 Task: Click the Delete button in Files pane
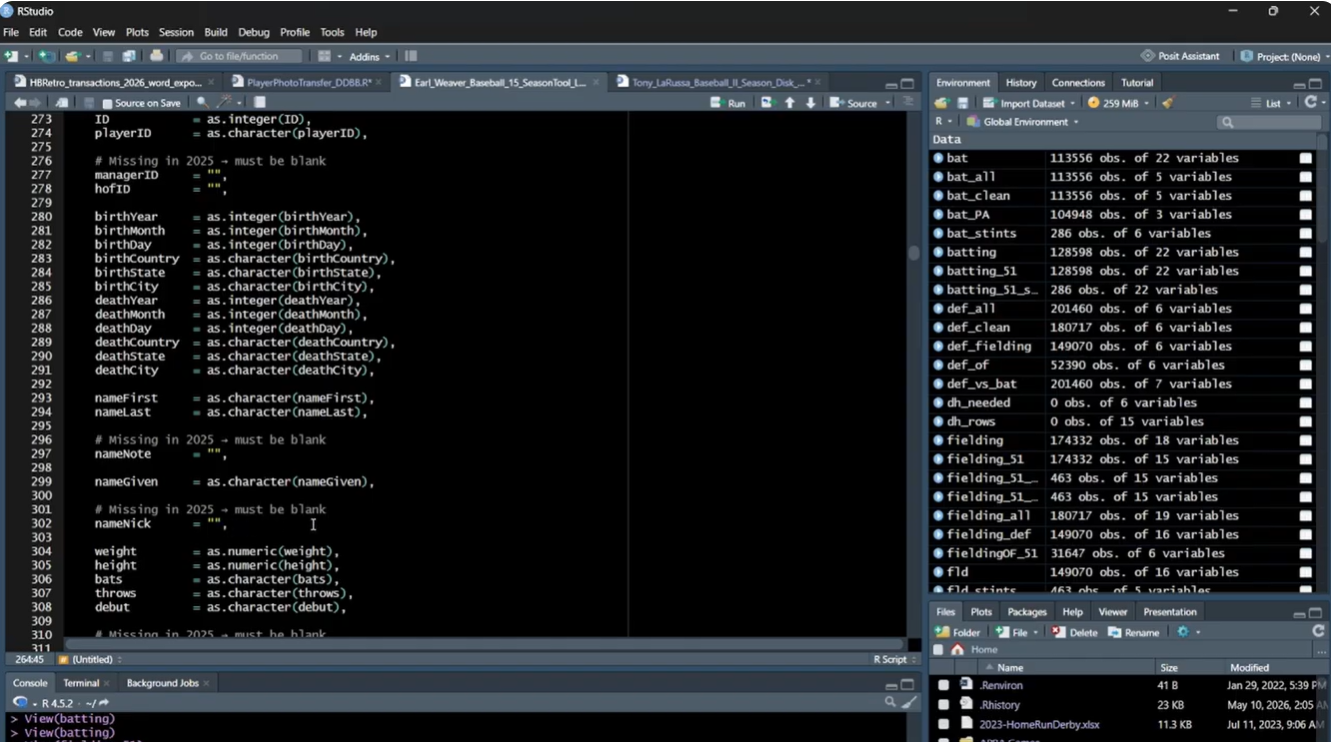click(1075, 632)
